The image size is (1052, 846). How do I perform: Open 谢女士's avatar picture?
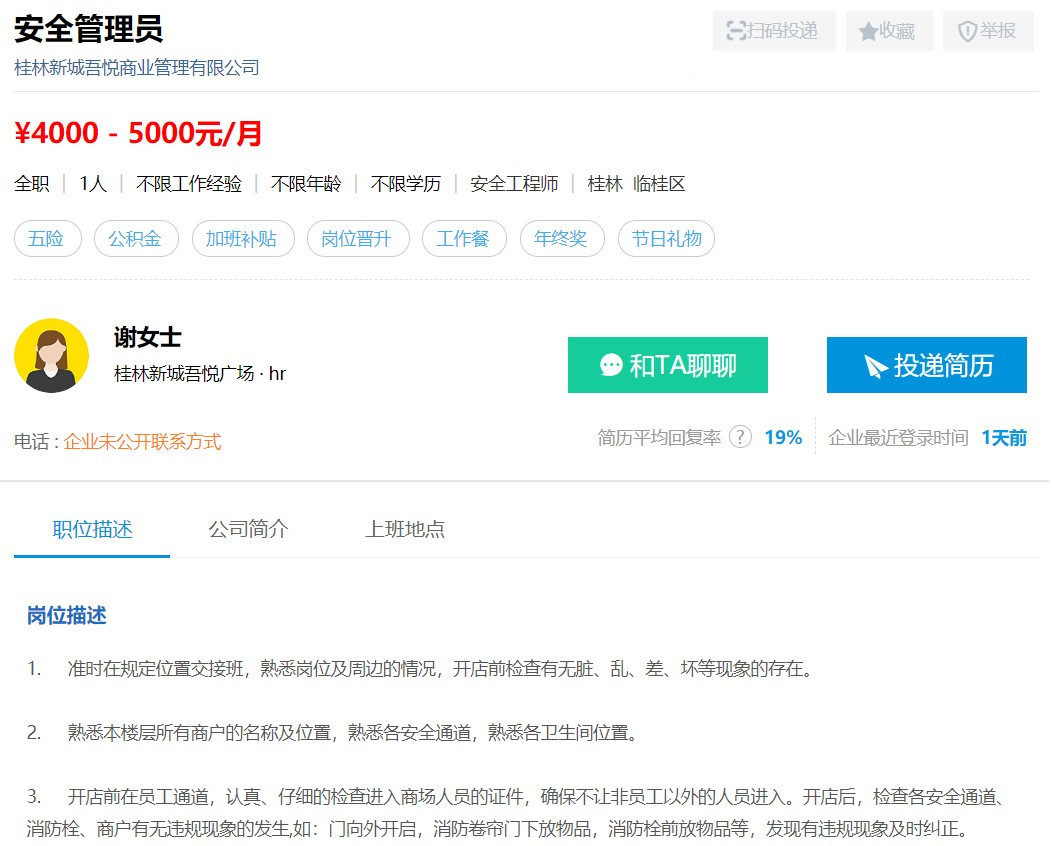coord(52,356)
